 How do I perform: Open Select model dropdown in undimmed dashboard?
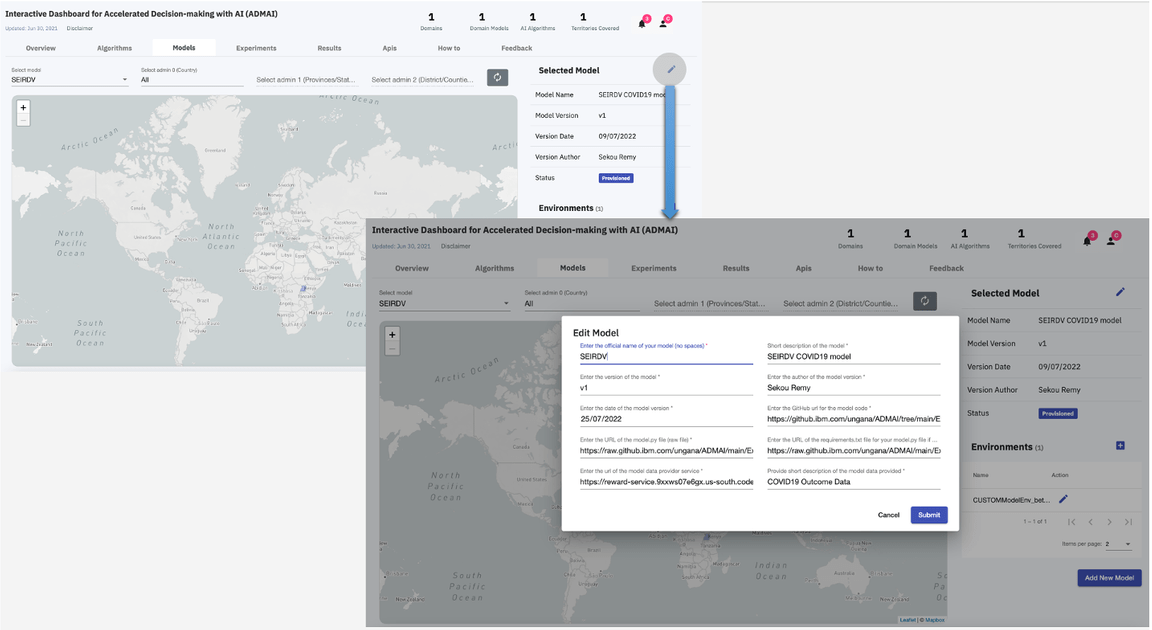click(69, 80)
